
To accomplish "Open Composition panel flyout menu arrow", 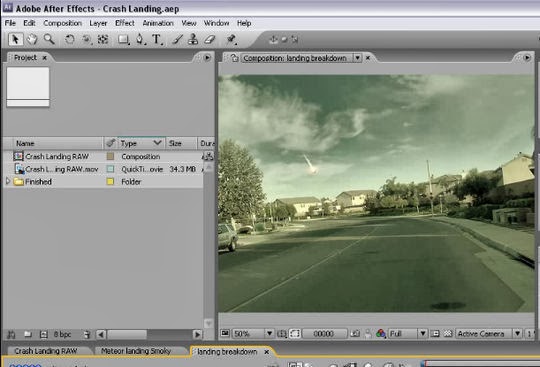I will tap(527, 57).
